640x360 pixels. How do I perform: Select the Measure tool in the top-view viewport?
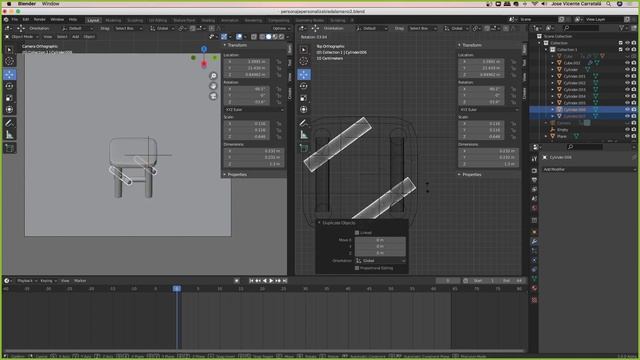[304, 135]
